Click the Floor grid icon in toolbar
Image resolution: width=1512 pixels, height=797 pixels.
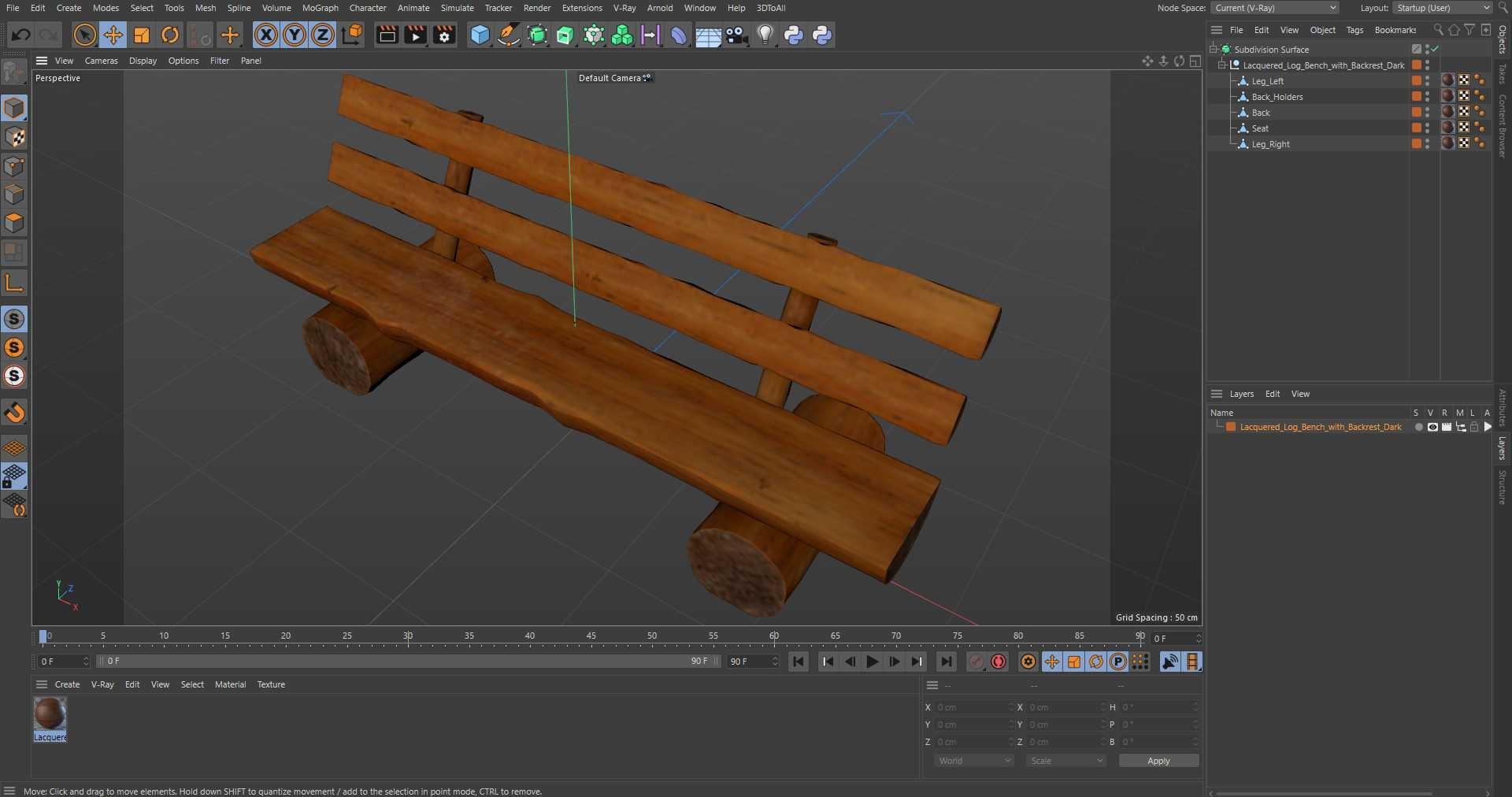coord(708,35)
